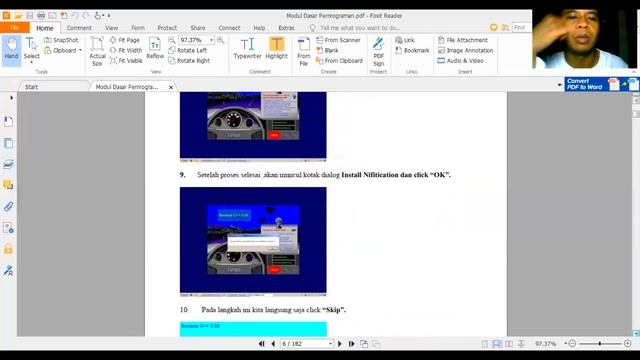
Task: Open the File menu
Action: coord(15,28)
